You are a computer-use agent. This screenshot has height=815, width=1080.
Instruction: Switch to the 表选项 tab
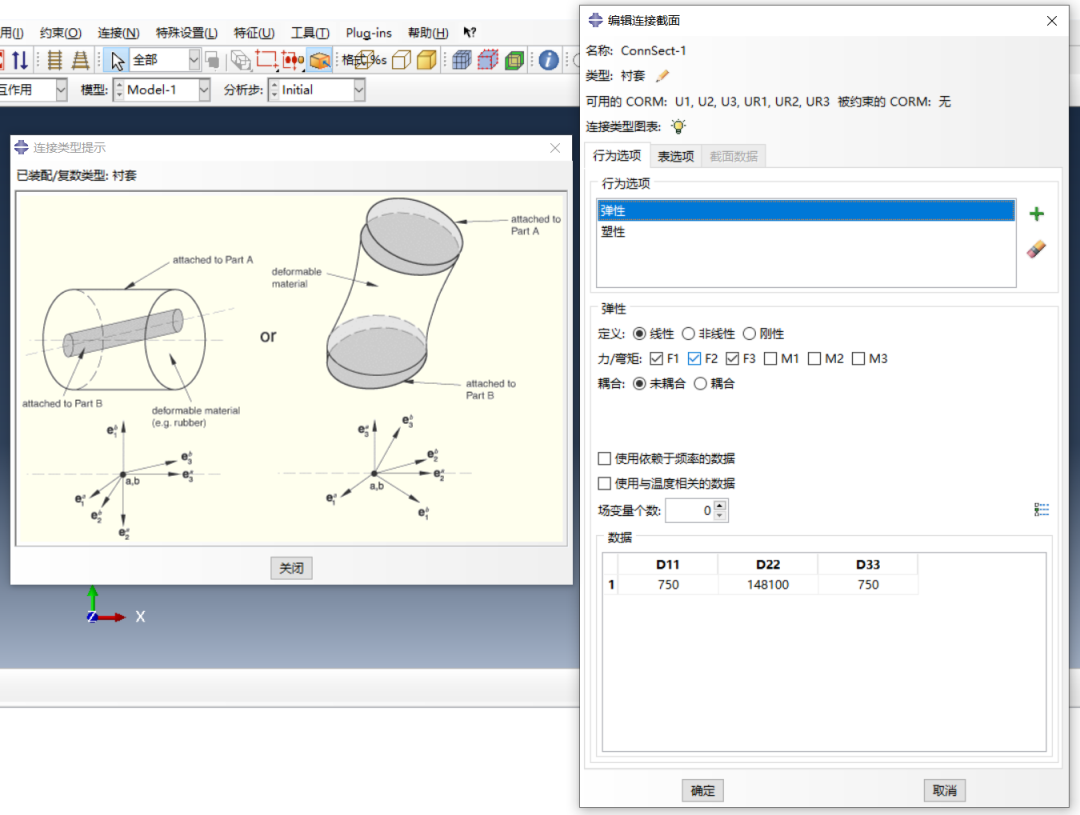point(676,156)
